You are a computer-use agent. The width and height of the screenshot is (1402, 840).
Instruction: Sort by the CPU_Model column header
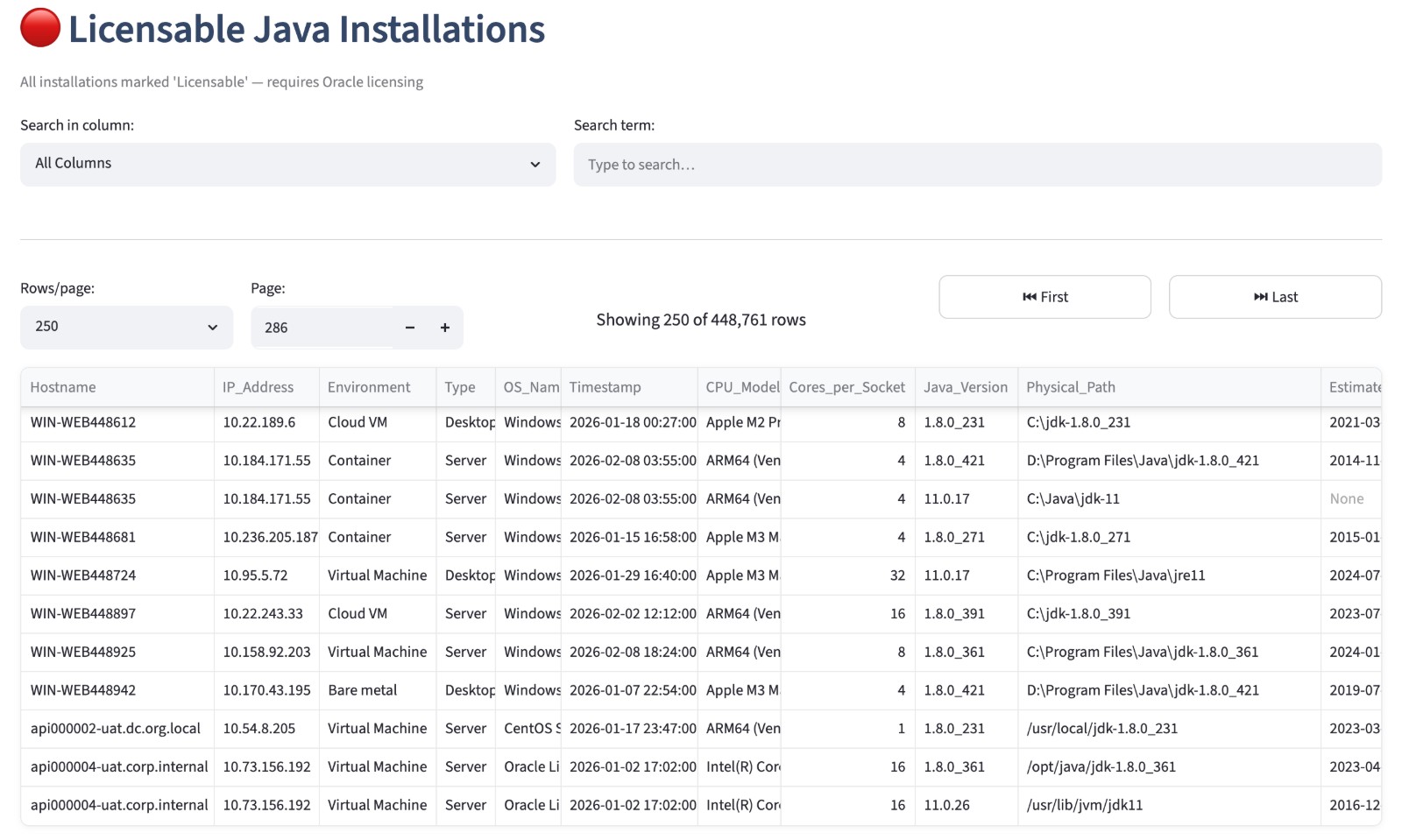740,387
